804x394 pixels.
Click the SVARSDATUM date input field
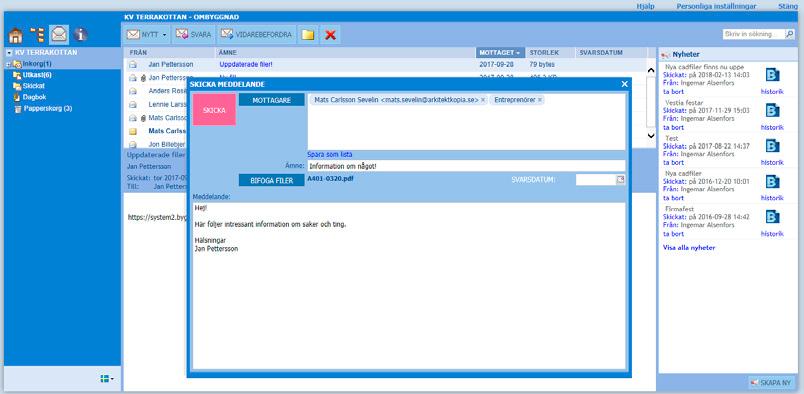click(x=596, y=180)
